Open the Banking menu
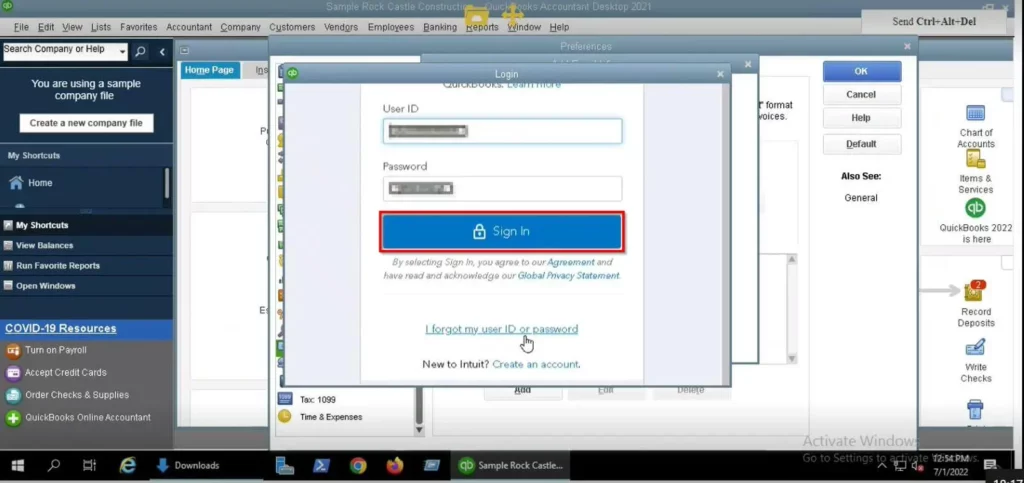 pyautogui.click(x=440, y=27)
